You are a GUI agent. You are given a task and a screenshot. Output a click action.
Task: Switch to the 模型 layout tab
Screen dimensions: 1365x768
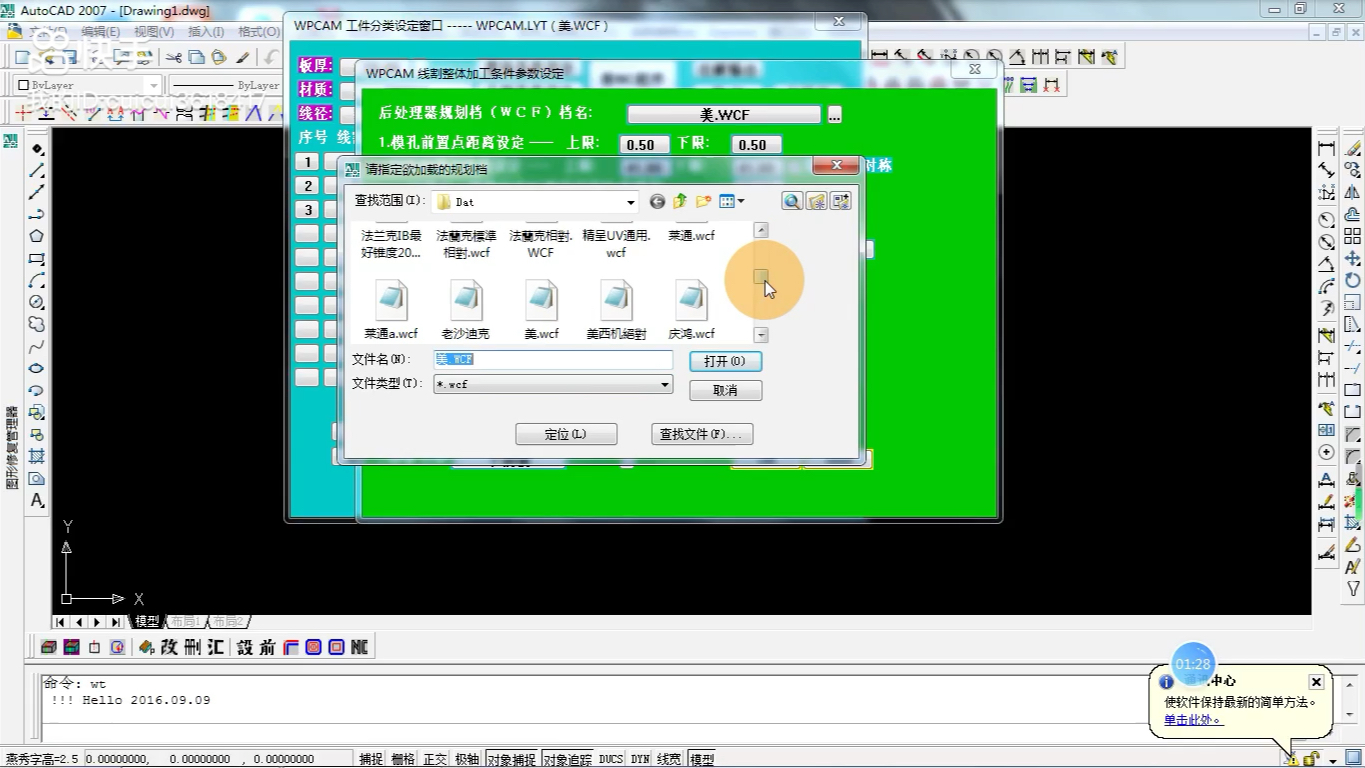[147, 622]
